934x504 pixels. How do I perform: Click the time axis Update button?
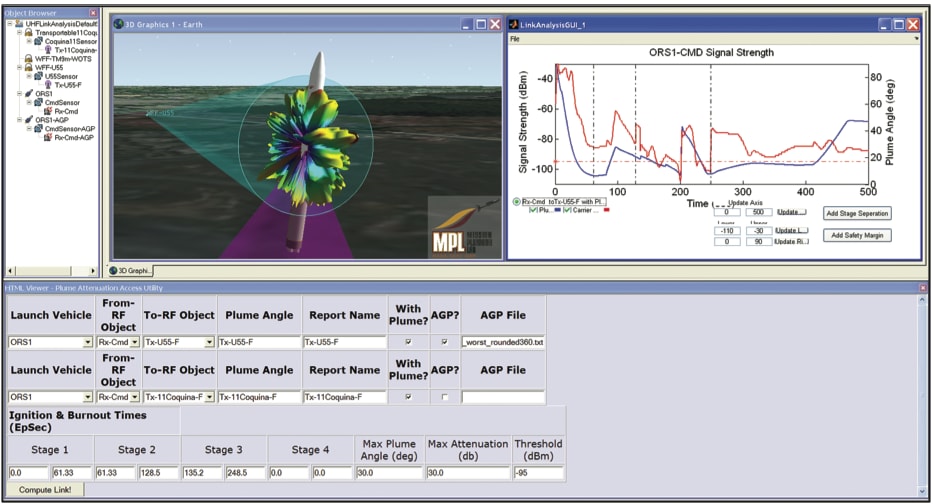pyautogui.click(x=792, y=212)
